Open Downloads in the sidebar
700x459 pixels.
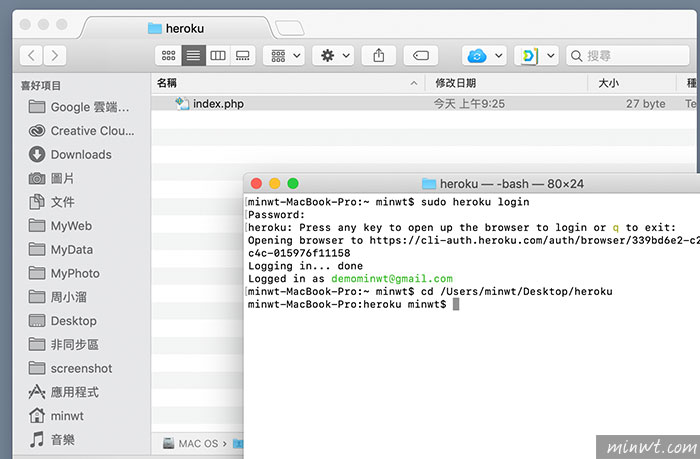pyautogui.click(x=71, y=154)
